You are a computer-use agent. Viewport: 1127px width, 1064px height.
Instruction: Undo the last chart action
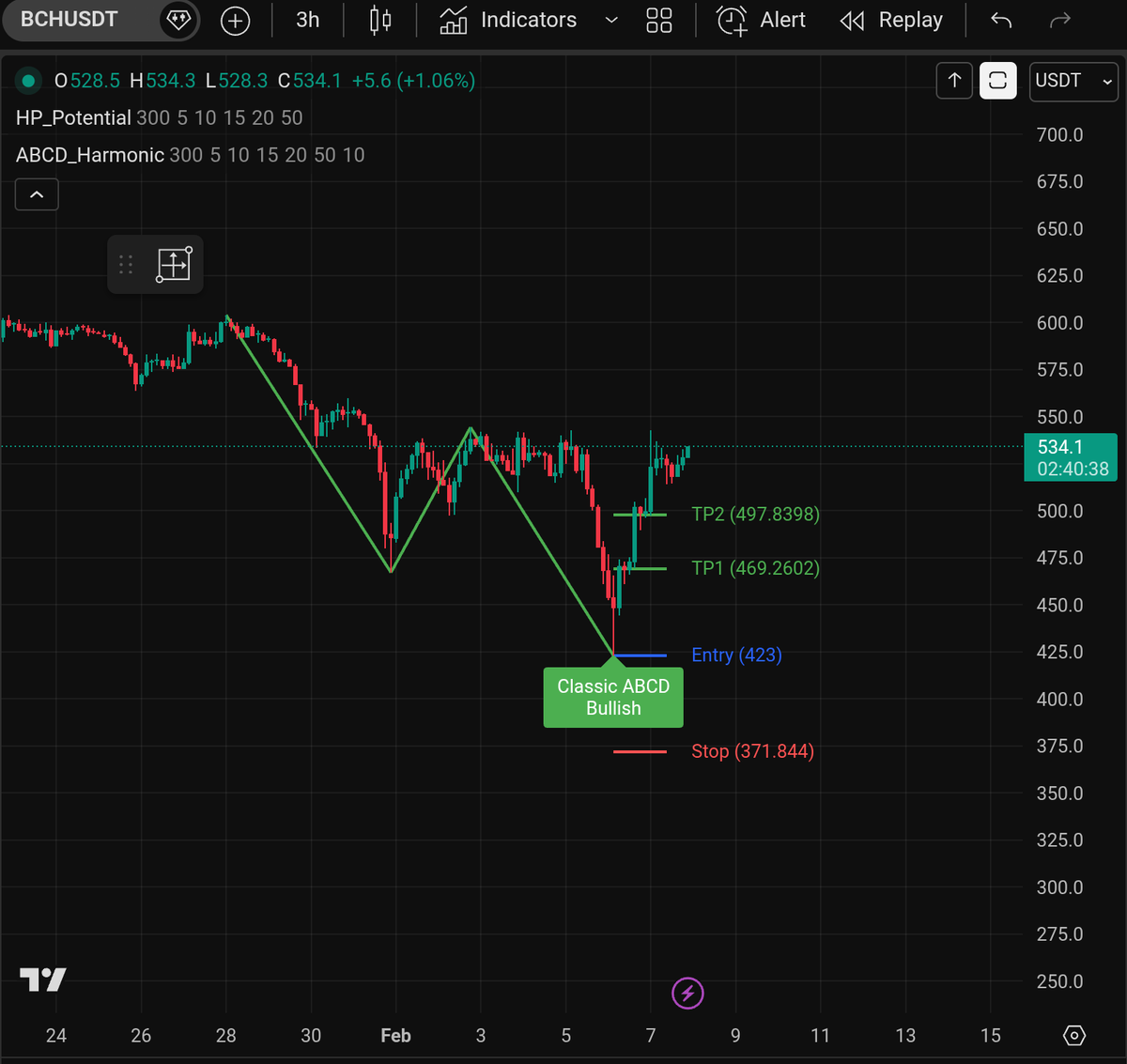(x=1001, y=20)
